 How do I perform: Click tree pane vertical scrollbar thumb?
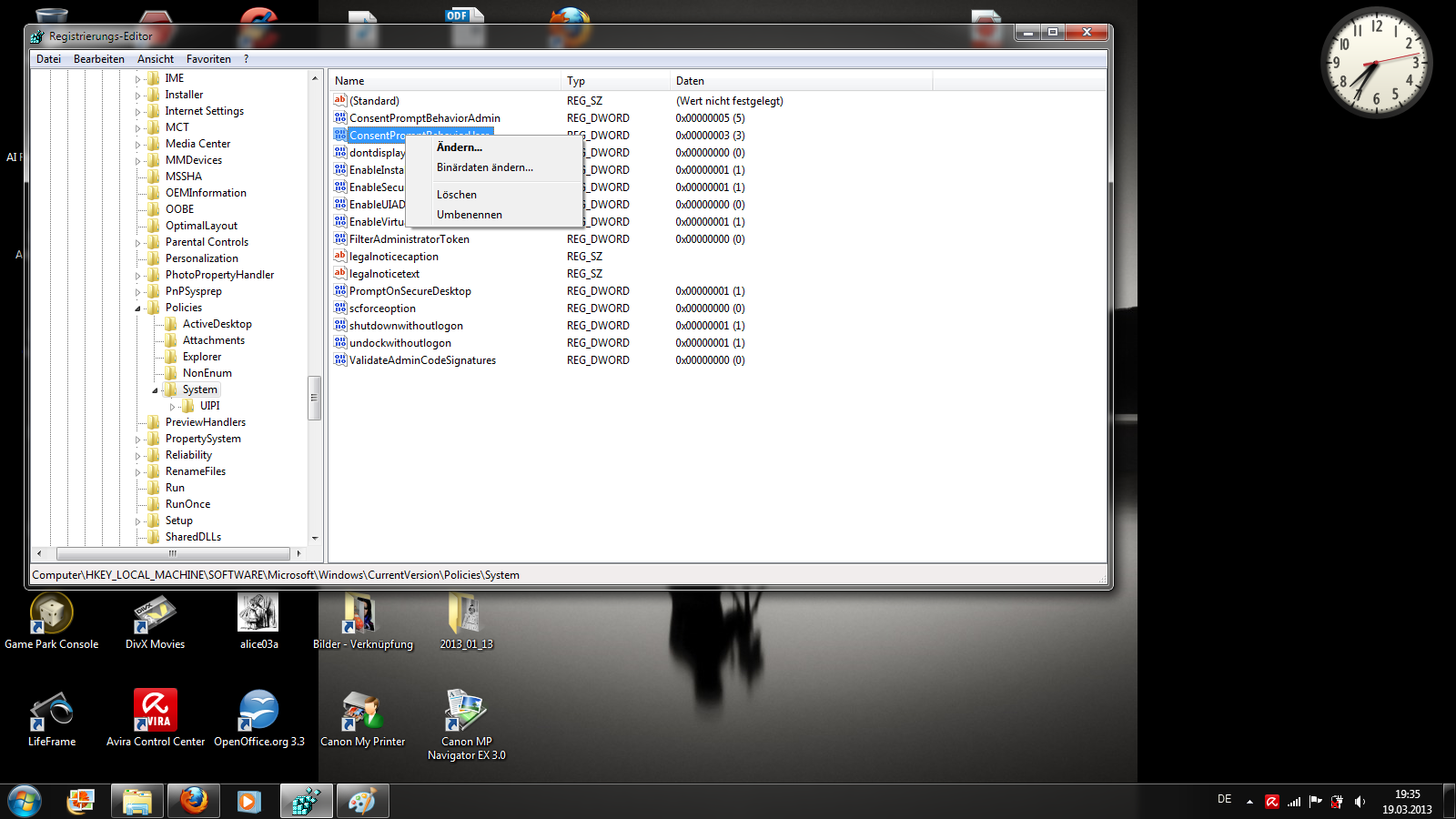315,398
